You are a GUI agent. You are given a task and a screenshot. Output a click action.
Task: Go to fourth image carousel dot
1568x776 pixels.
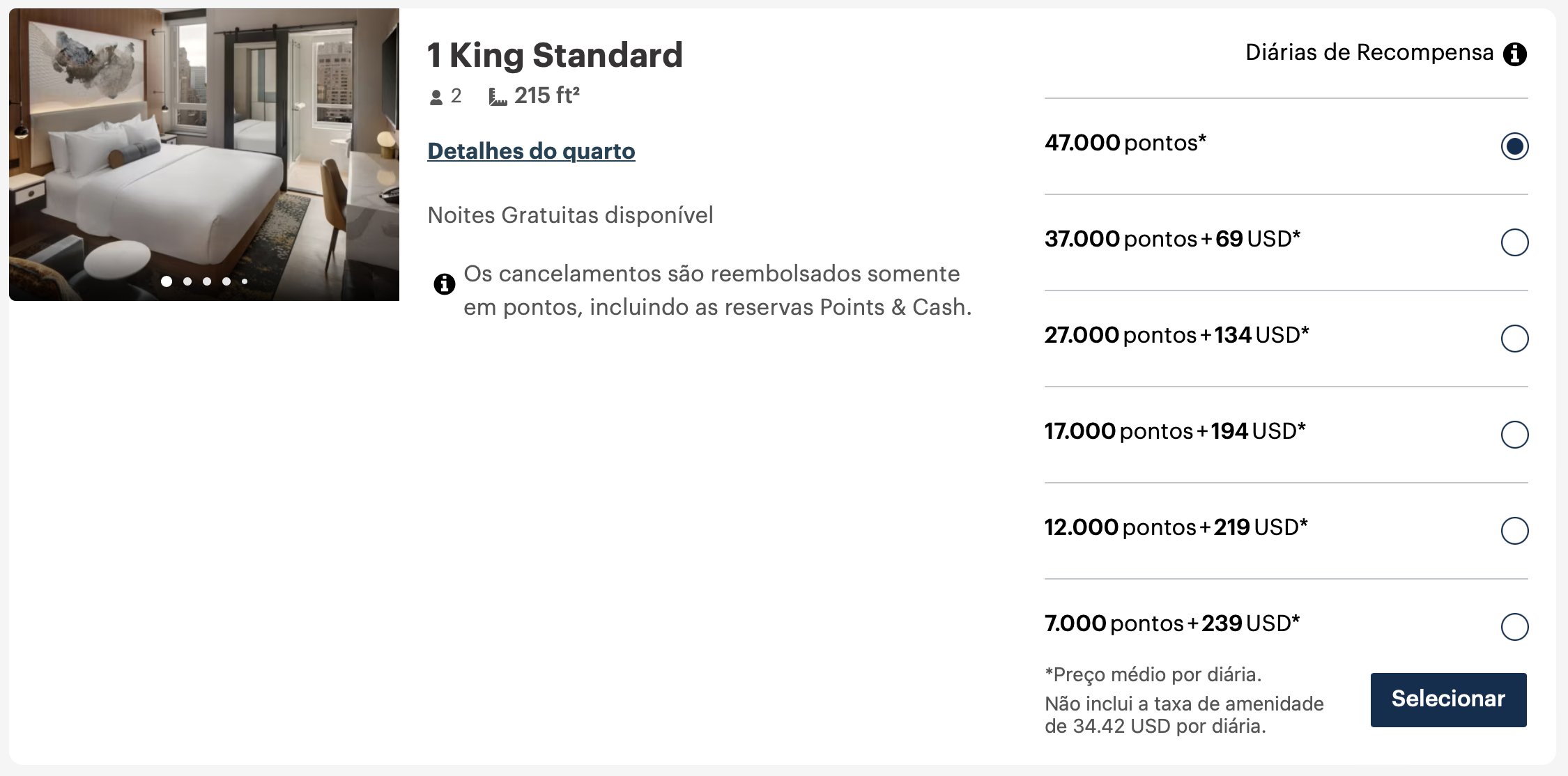click(226, 281)
